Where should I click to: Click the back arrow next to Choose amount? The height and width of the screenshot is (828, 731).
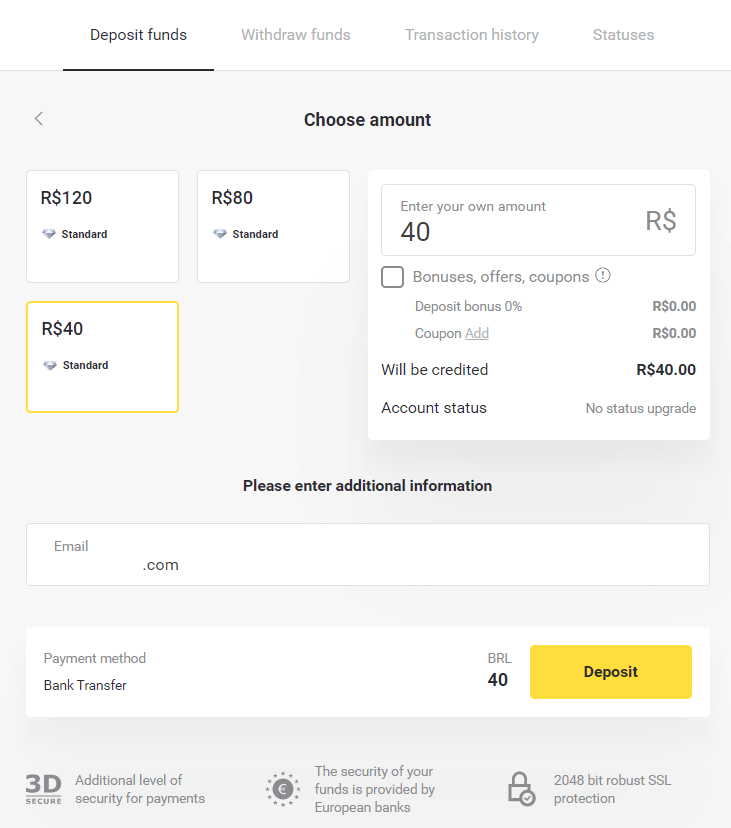click(38, 118)
